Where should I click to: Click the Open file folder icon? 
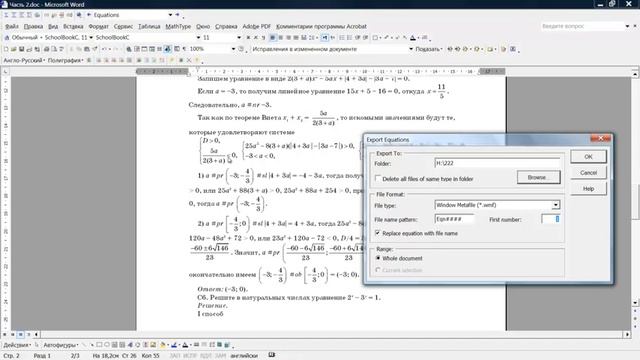13,49
